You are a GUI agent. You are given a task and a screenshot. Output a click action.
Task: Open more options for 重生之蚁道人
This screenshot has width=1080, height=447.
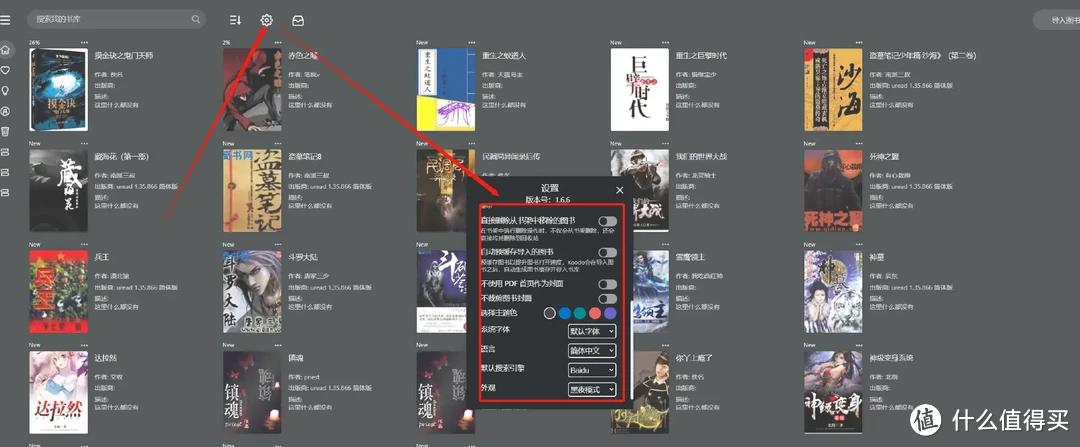coord(471,43)
